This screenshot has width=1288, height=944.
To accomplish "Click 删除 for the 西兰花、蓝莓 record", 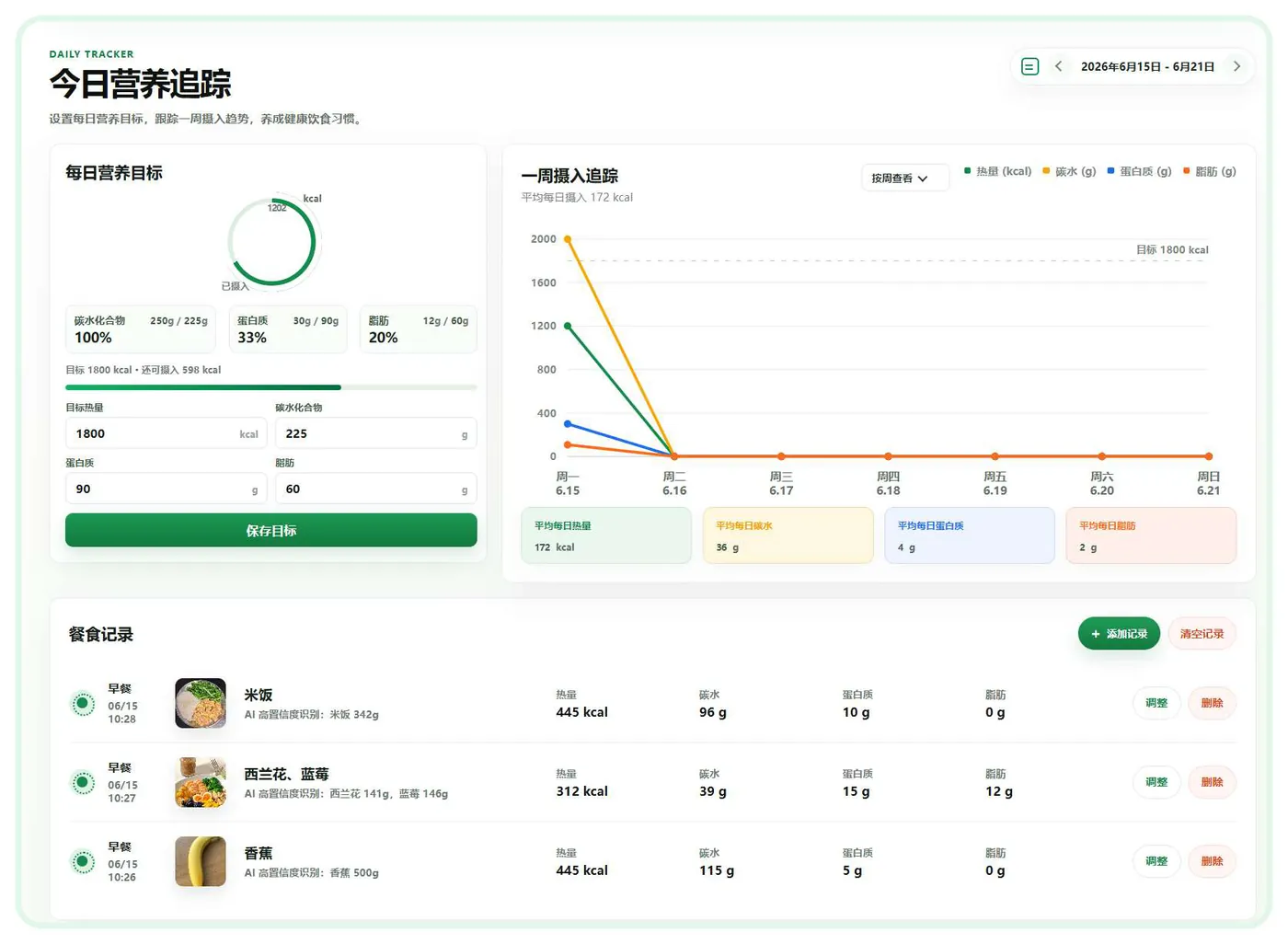I will click(1212, 782).
